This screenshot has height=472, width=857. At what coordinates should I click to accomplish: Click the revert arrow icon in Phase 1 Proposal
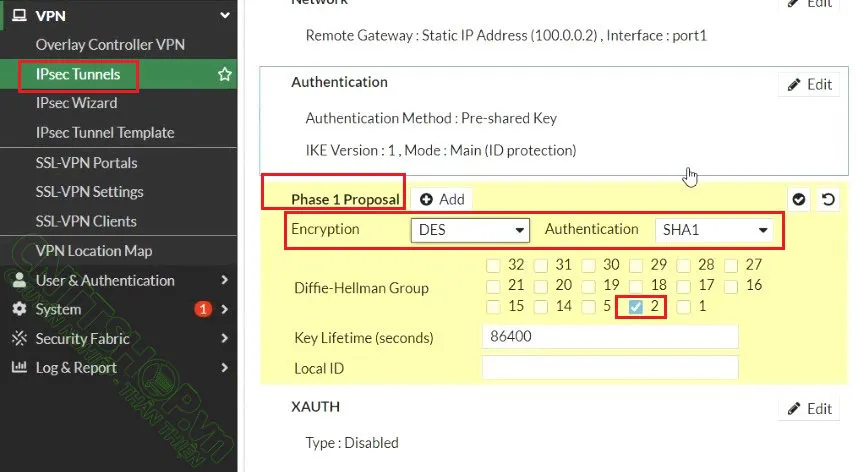tap(828, 199)
